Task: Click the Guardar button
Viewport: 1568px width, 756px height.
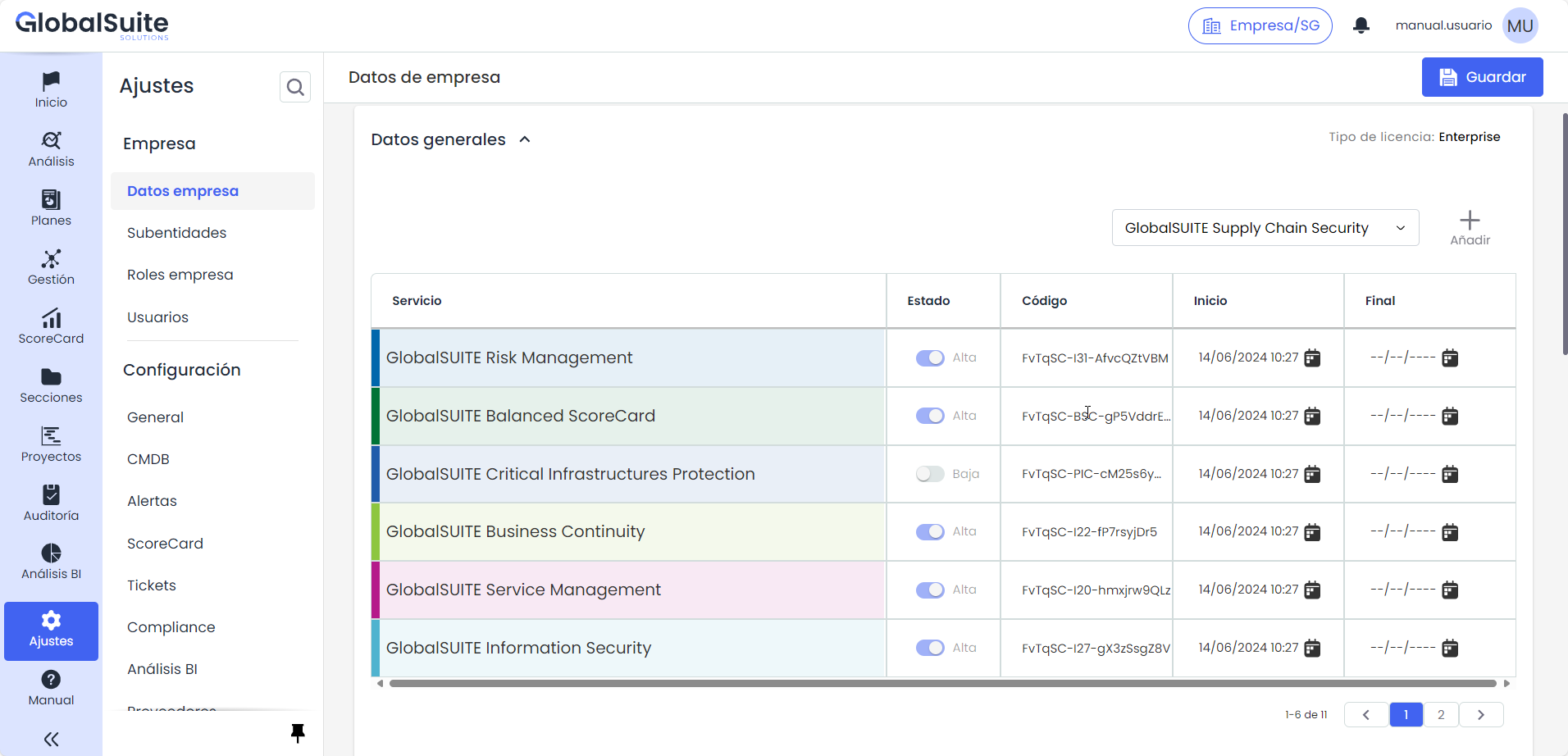Action: (x=1482, y=77)
